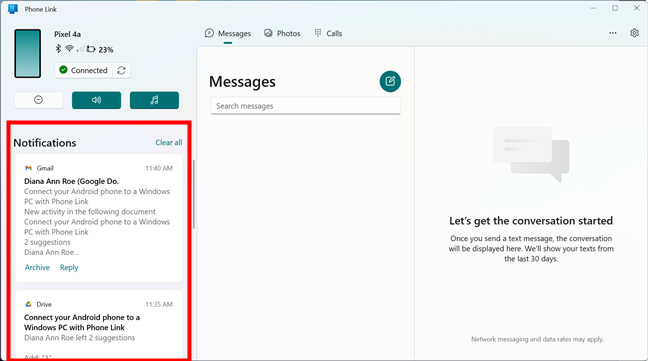Open Settings with the gear icon
648x361 pixels.
[x=634, y=33]
